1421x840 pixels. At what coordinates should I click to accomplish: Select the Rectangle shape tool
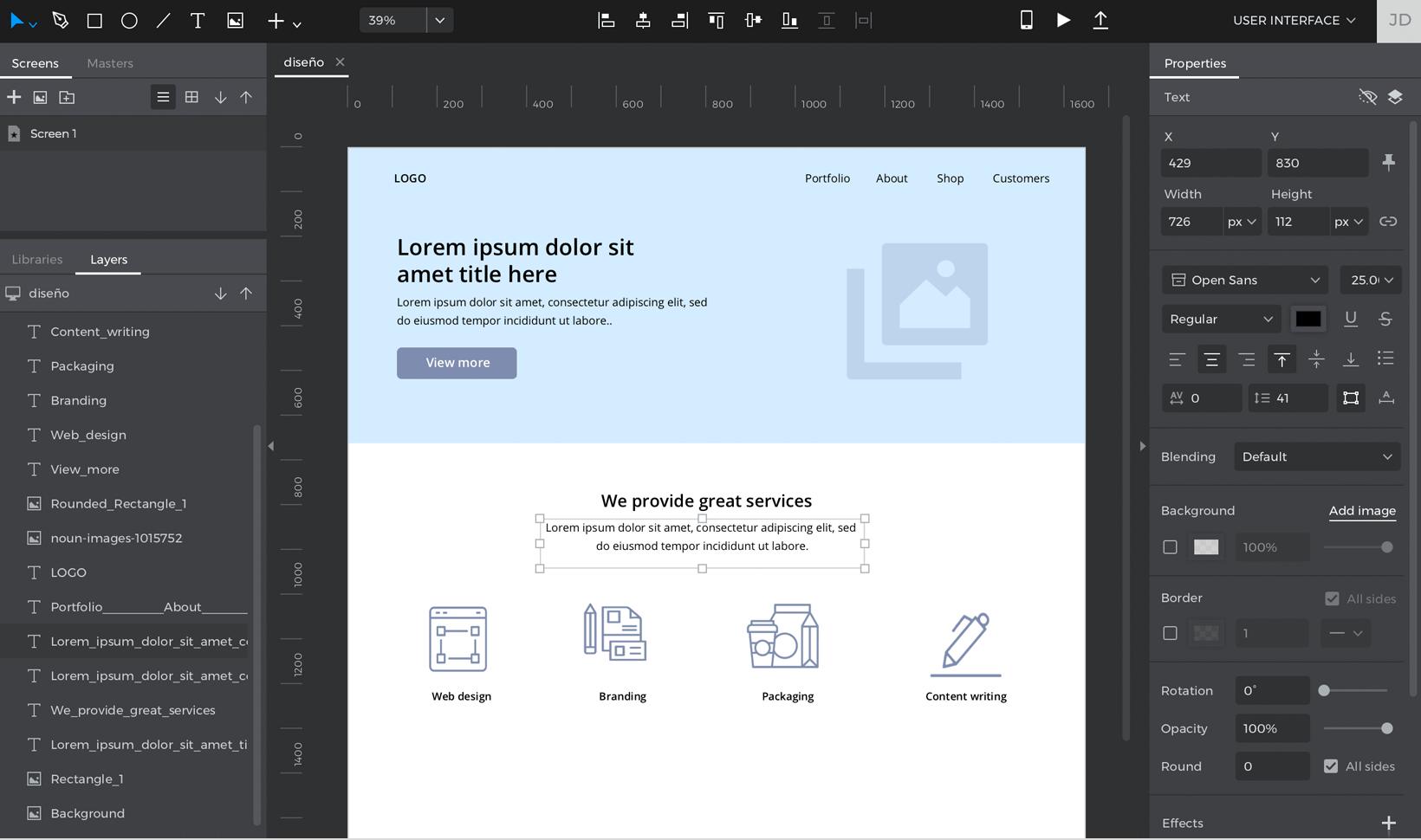pyautogui.click(x=94, y=20)
